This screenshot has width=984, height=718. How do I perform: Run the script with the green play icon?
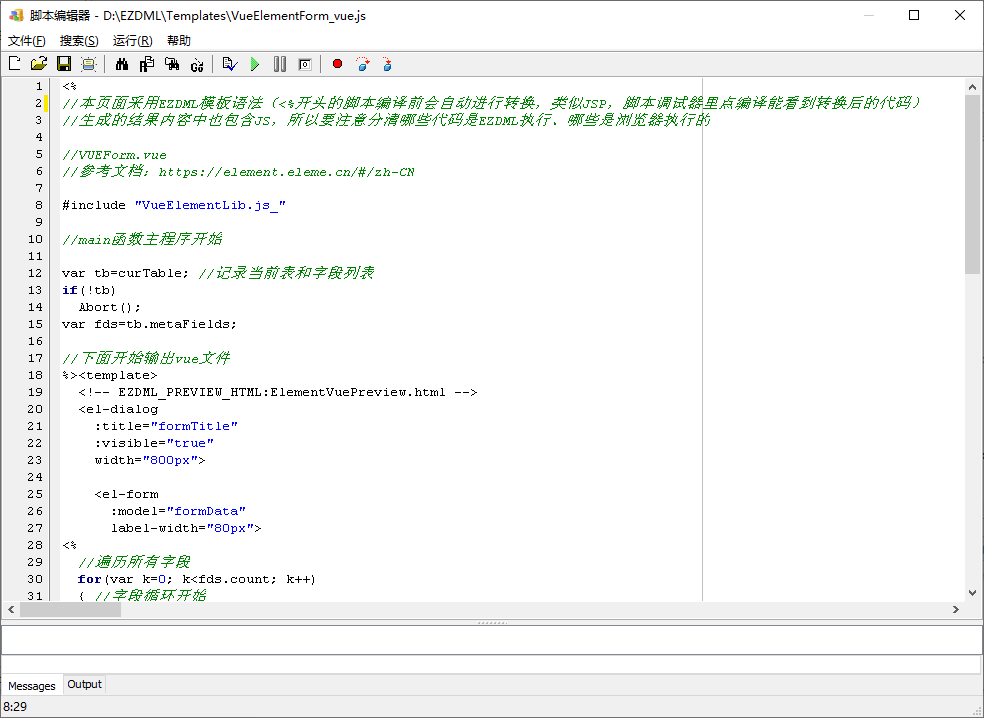(x=255, y=63)
